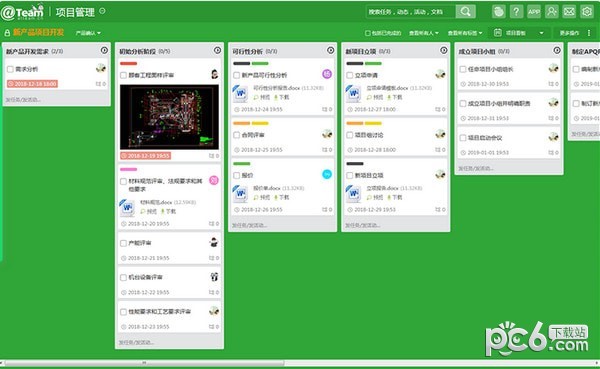The width and height of the screenshot is (600, 369).
Task: Check the 合同评审 task checkbox
Action: tap(236, 135)
